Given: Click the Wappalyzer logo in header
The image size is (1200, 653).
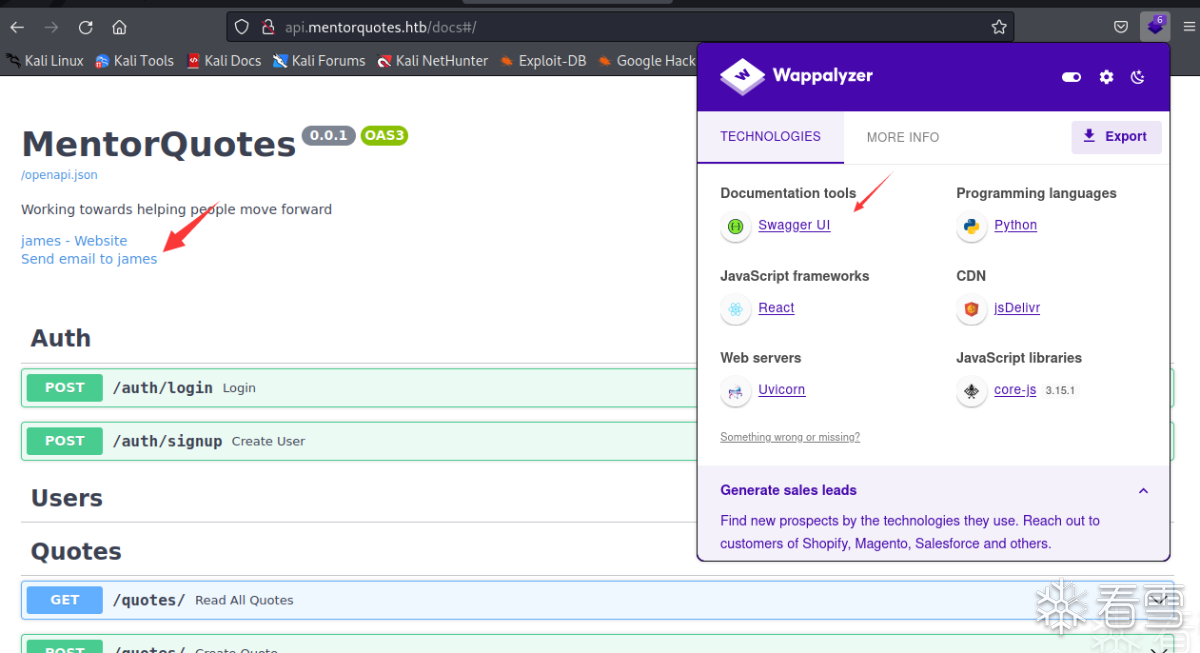Looking at the screenshot, I should coord(796,76).
